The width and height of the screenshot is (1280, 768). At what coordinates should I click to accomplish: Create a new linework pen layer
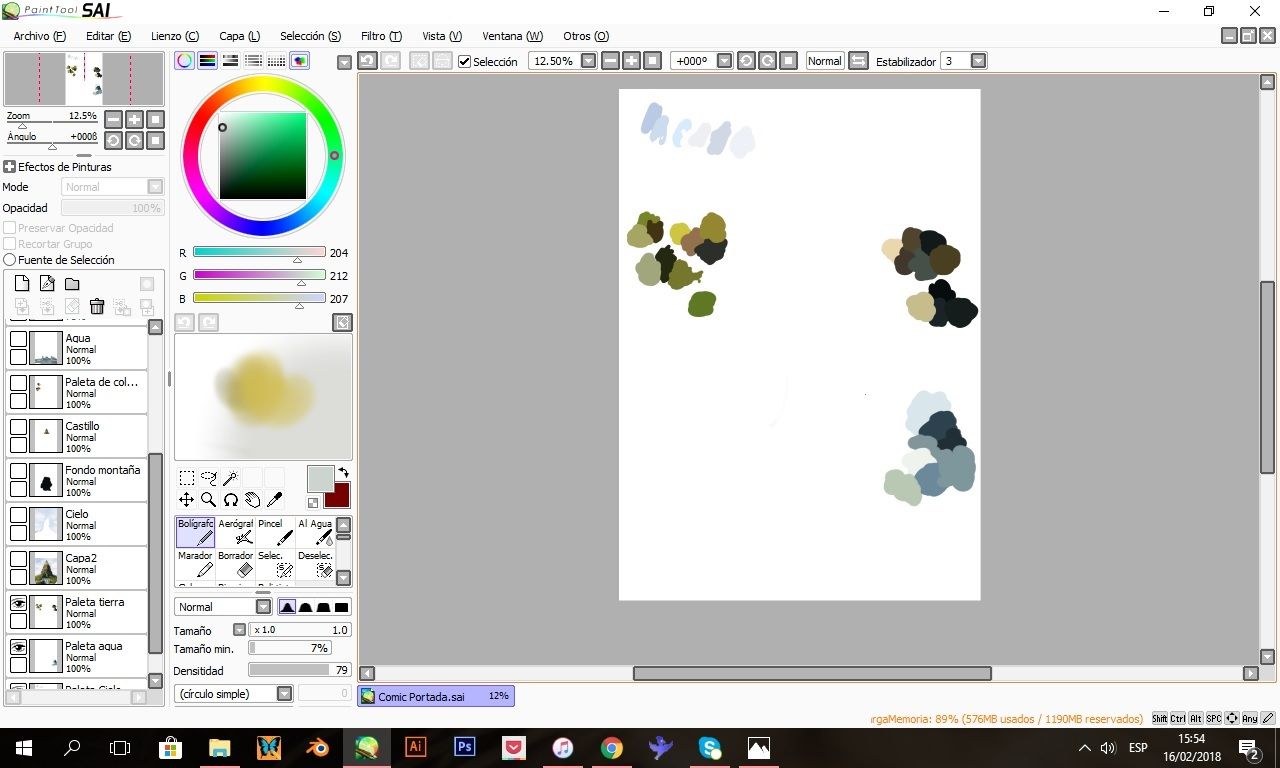click(x=47, y=284)
